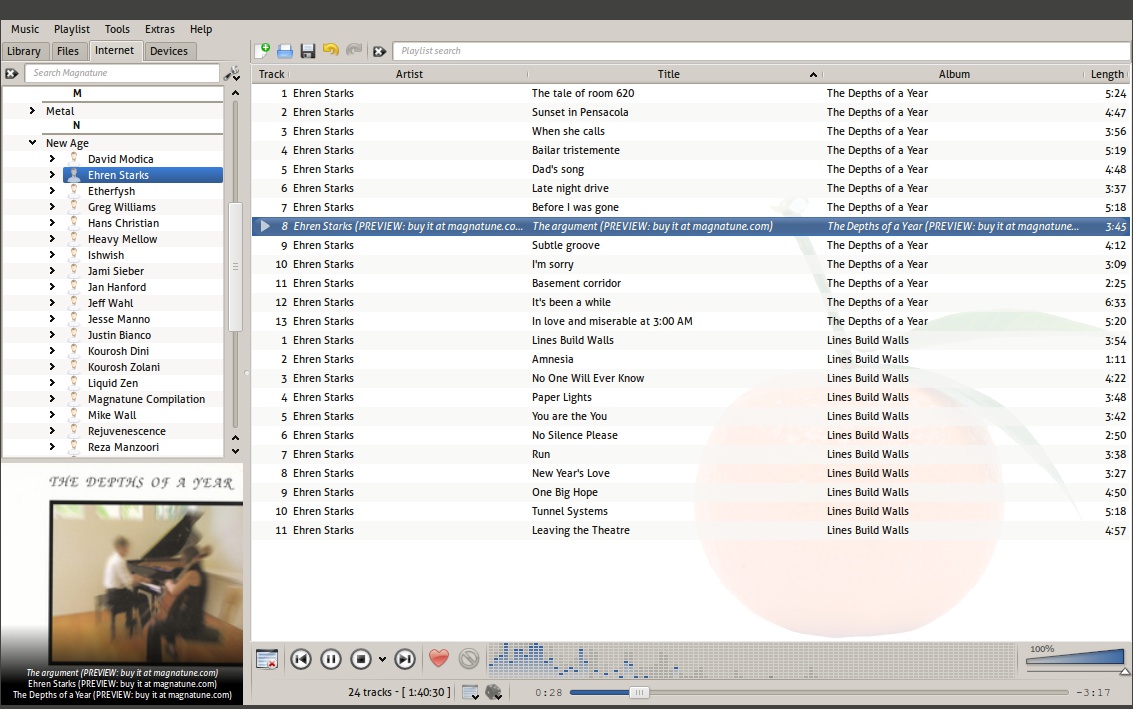Image resolution: width=1133 pixels, height=709 pixels.
Task: Sort playlist by Track column header
Action: [x=271, y=74]
